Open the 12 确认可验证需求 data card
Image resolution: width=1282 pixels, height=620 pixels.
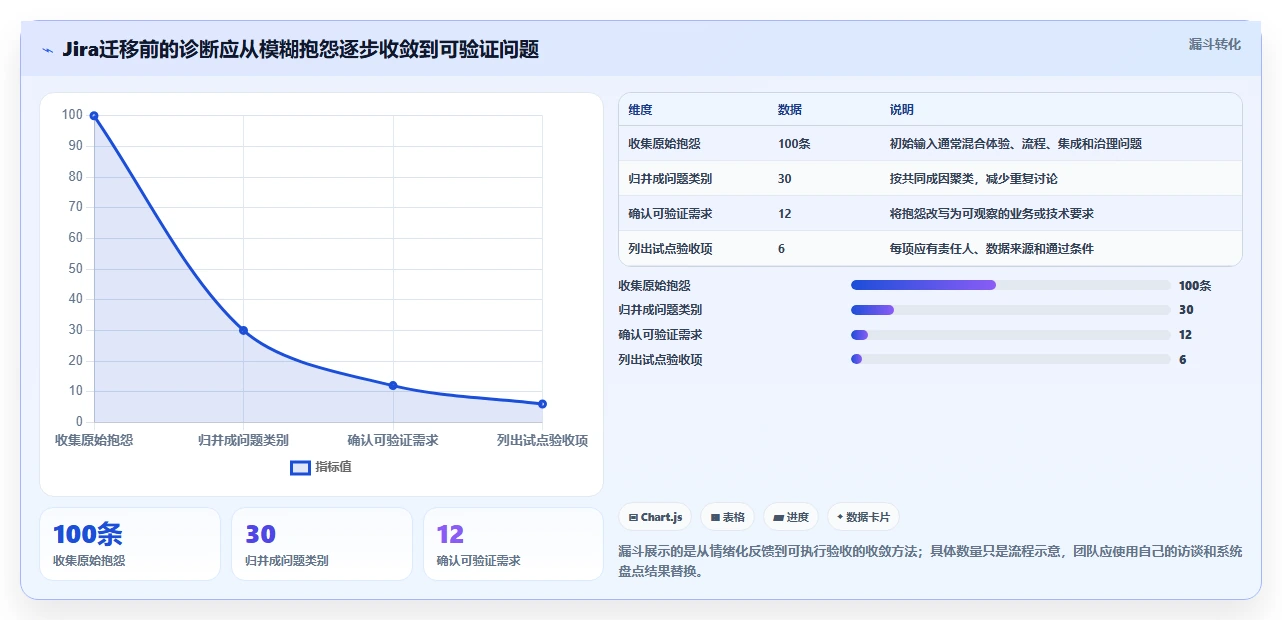point(514,544)
